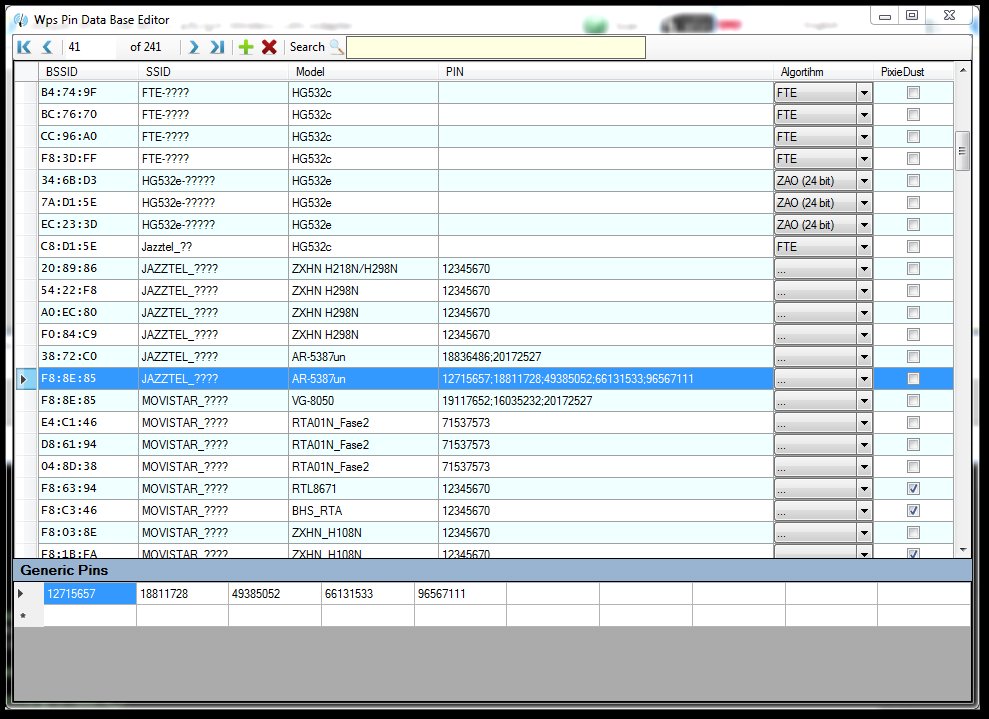This screenshot has width=989, height=719.
Task: Select the BSSID cell EC:23:3D
Action: pos(88,225)
